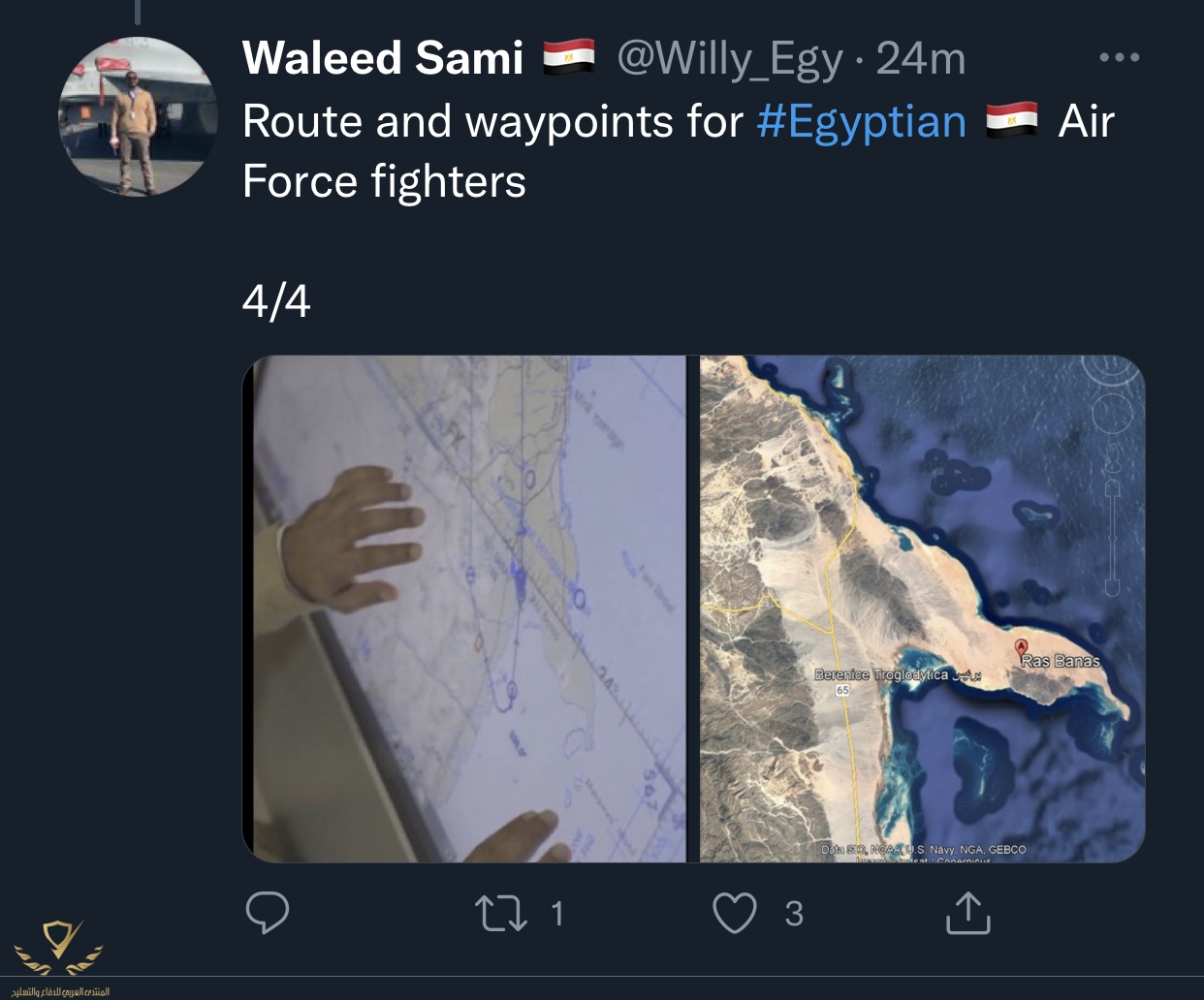Click the Berenice Troglodytica map label
1204x1000 pixels.
click(x=880, y=674)
